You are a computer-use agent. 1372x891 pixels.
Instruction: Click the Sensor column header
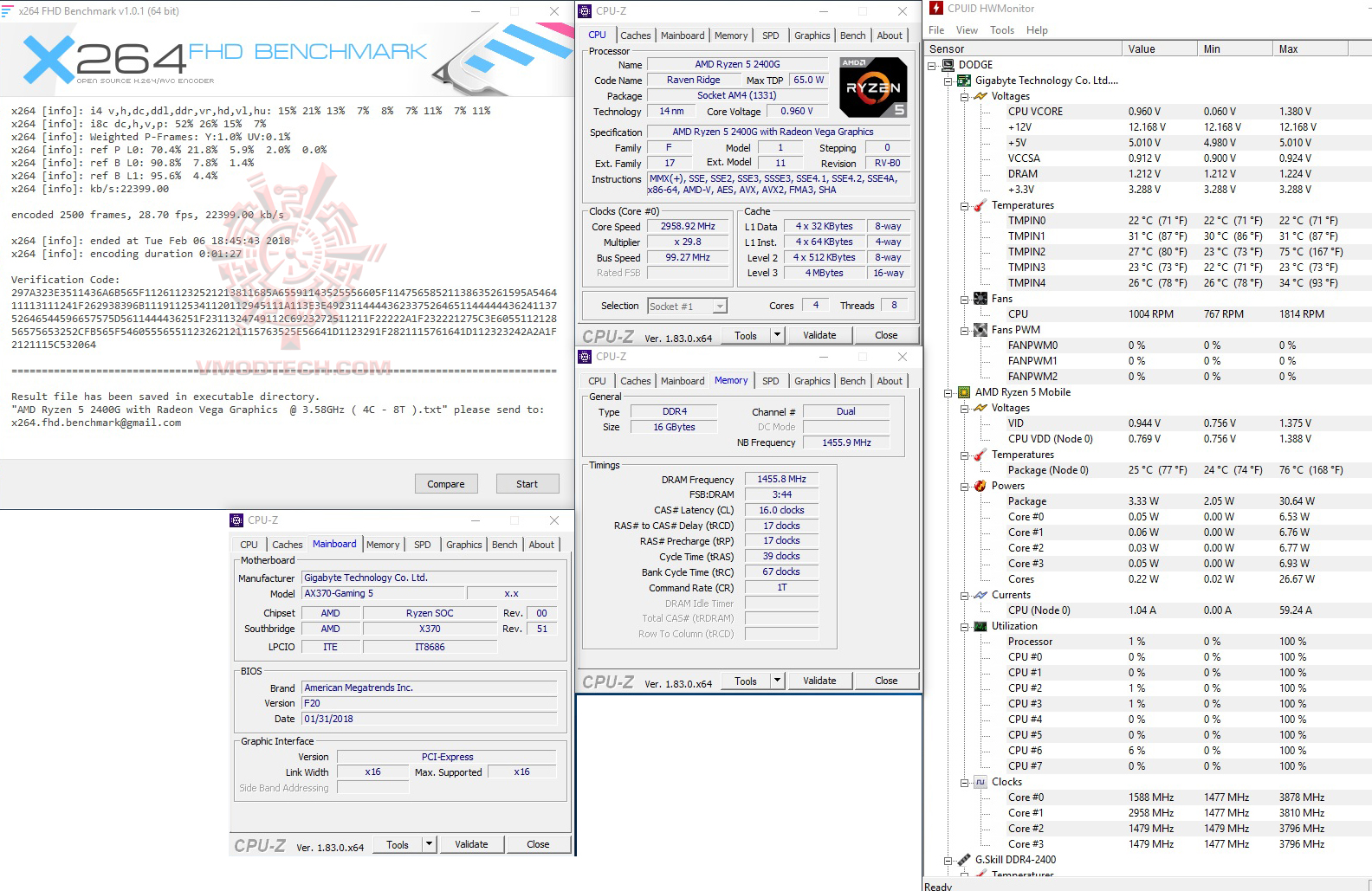coord(1023,49)
